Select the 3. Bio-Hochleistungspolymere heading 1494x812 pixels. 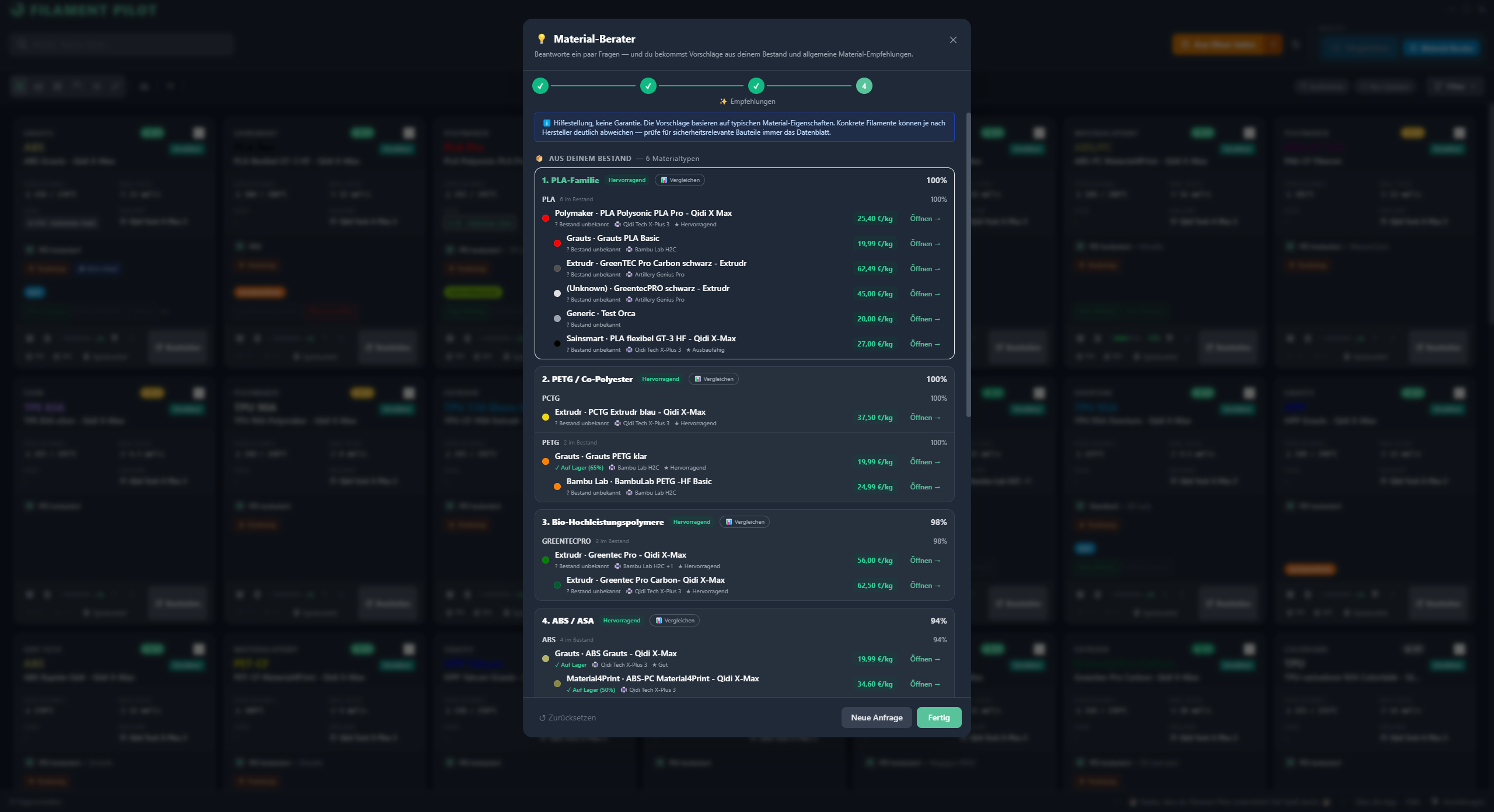click(x=603, y=522)
